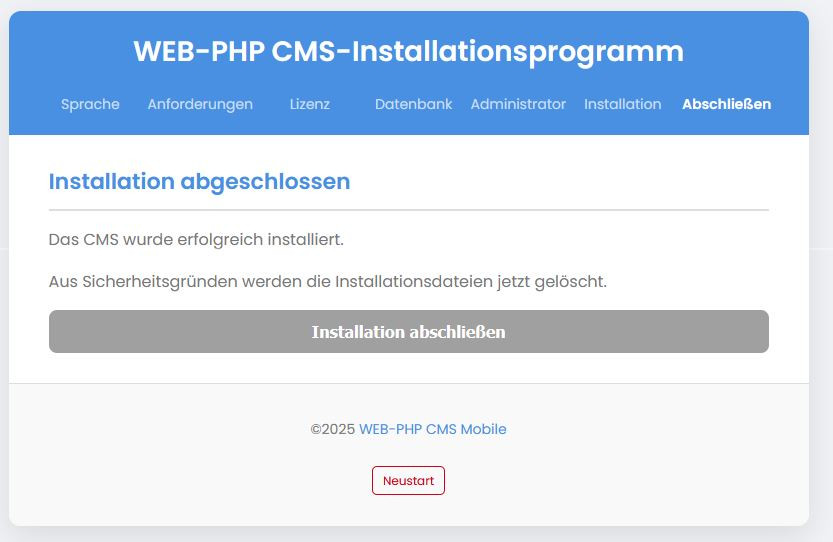
Task: Select the Lizenz step tab
Action: 310,104
